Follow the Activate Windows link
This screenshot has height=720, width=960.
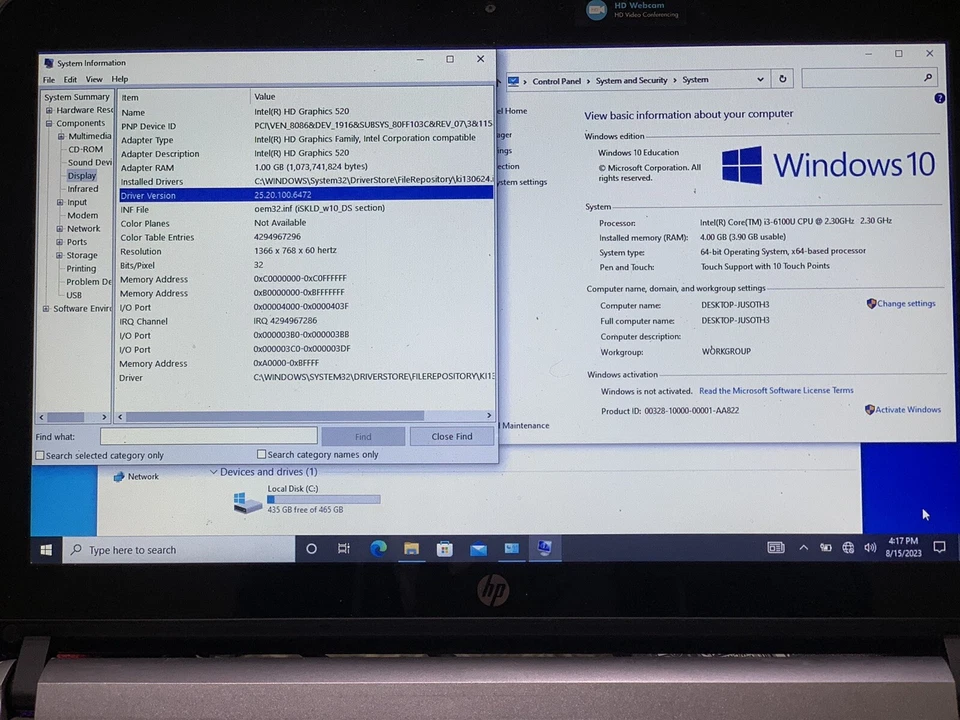[908, 409]
